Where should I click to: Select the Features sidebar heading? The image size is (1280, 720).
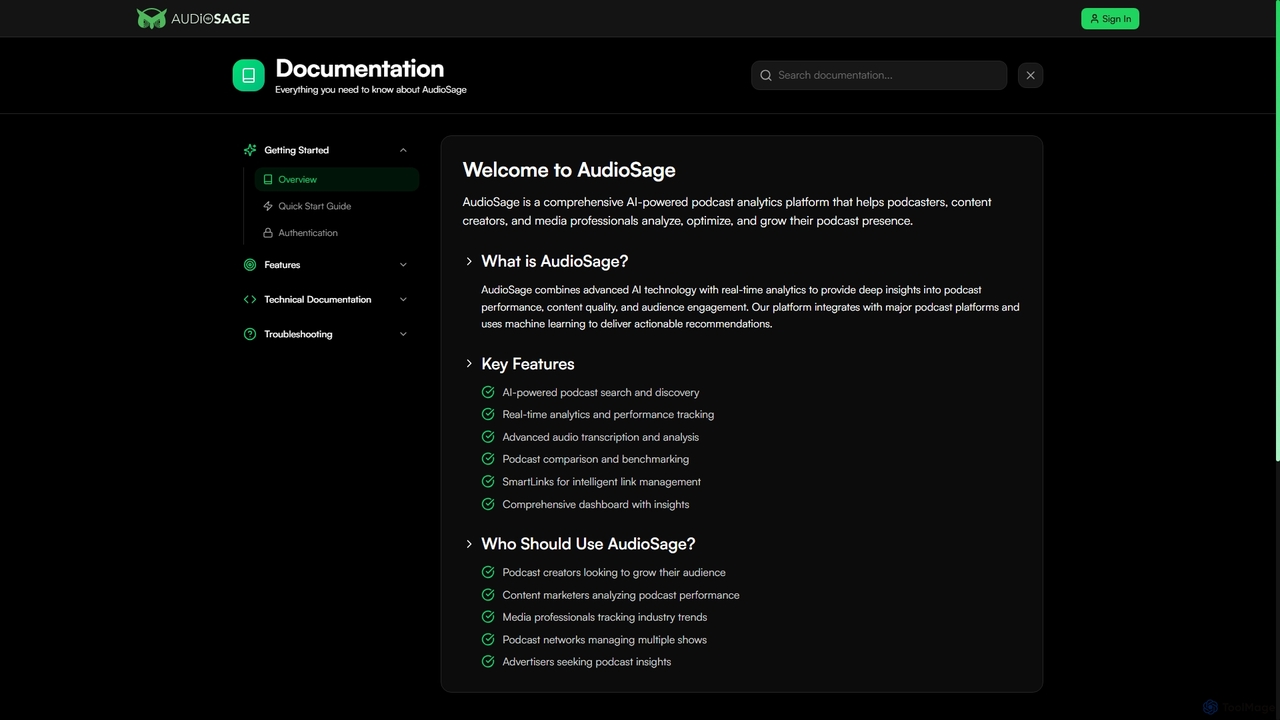282,265
